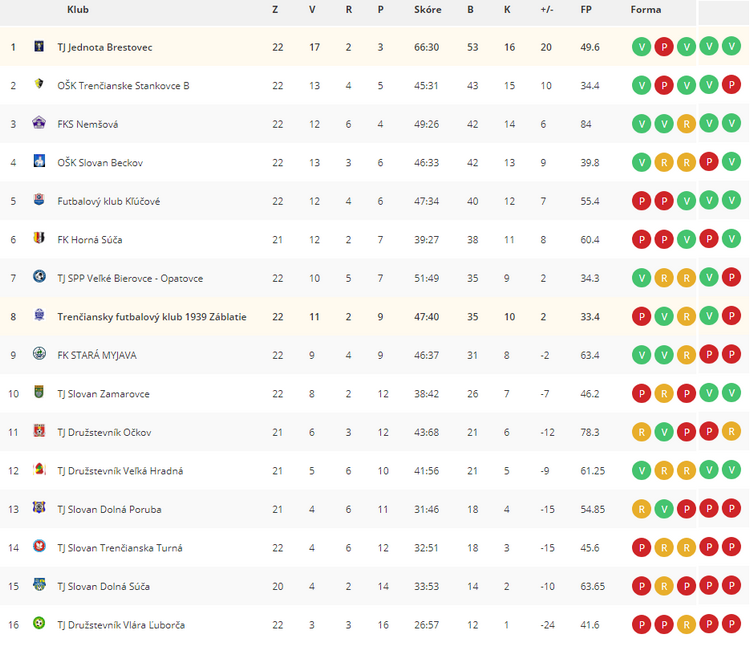Click the FKS Nemšová club crest icon
The width and height of the screenshot is (750, 647).
tap(39, 123)
